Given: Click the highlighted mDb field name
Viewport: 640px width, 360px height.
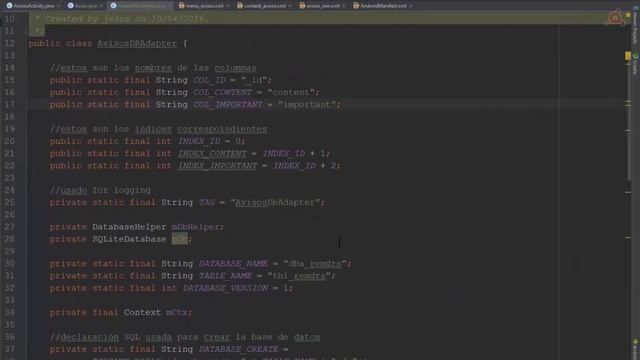Looking at the screenshot, I should (180, 239).
